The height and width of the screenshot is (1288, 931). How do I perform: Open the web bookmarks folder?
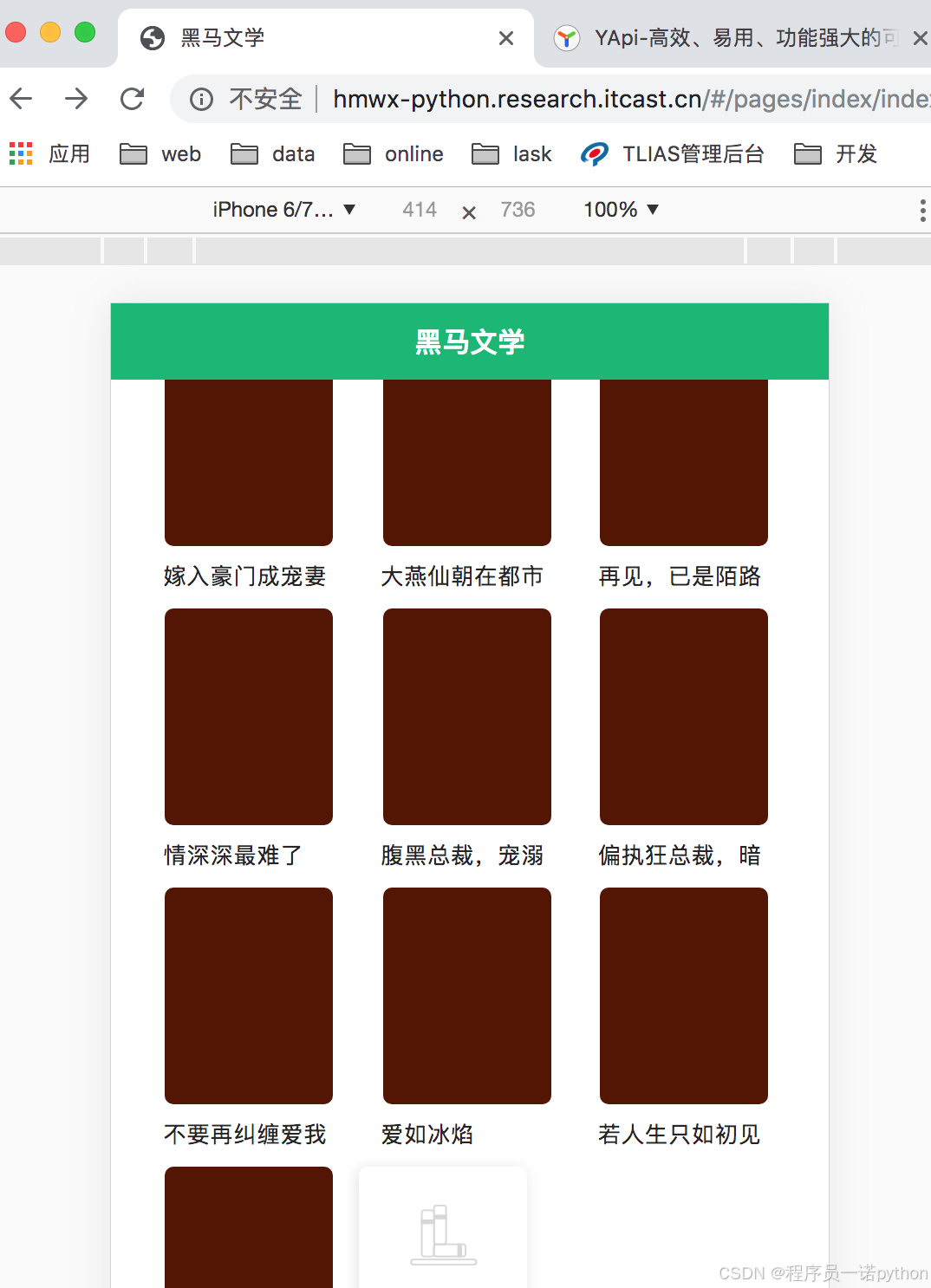pos(160,154)
